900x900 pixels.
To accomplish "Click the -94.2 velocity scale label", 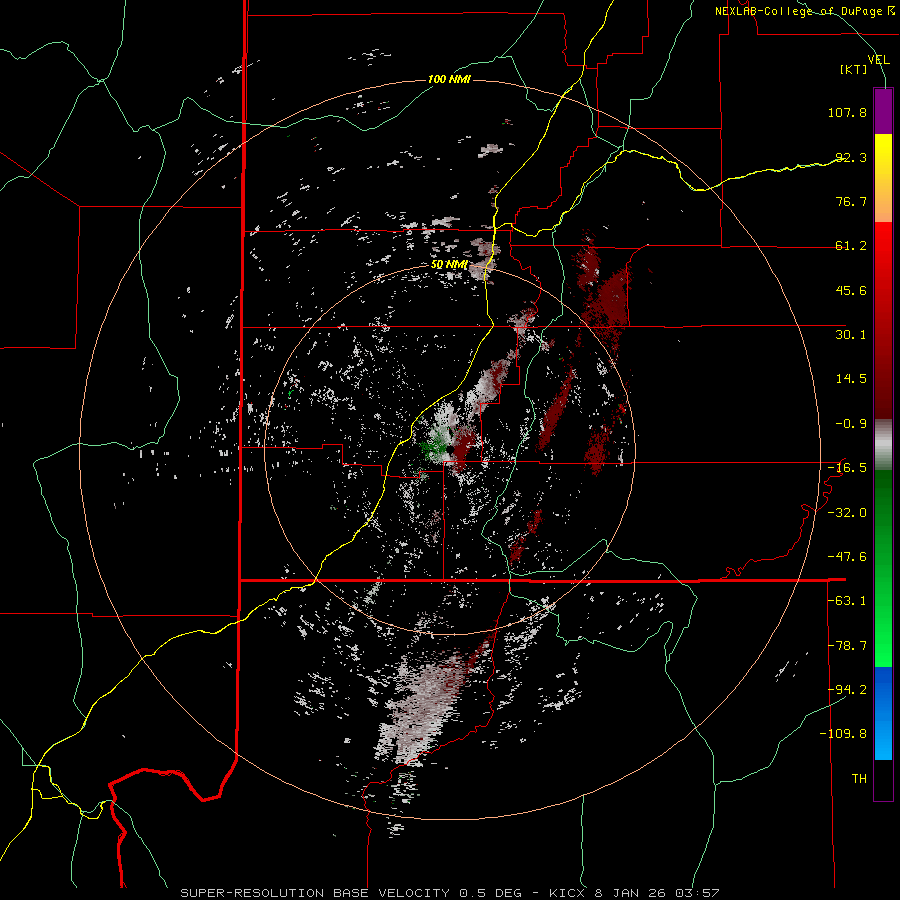I will [x=847, y=690].
